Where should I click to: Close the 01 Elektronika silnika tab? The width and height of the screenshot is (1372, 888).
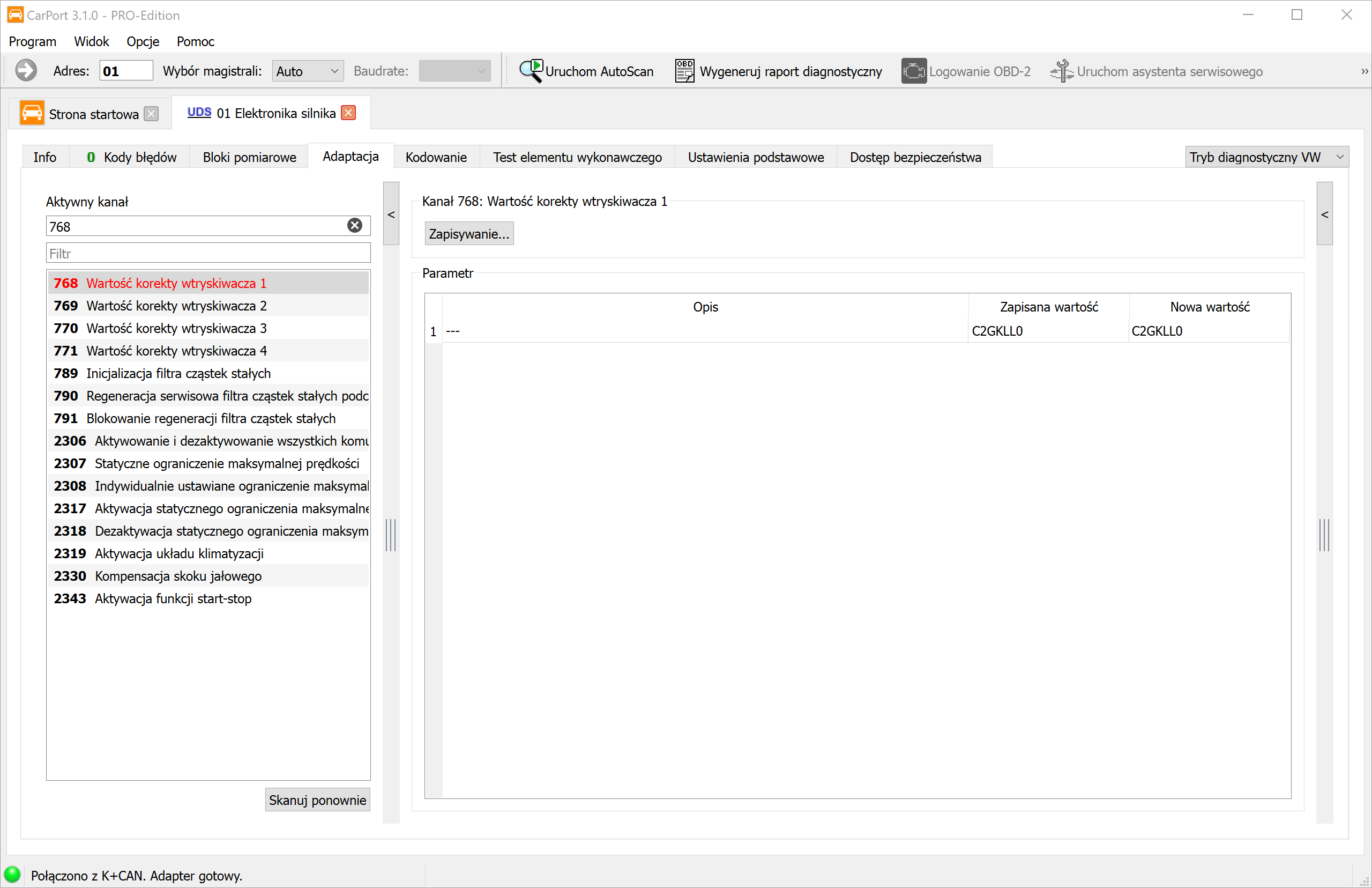348,113
